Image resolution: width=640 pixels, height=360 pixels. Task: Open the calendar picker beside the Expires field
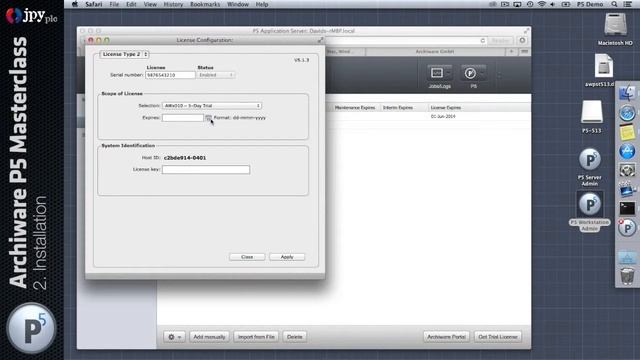[208, 118]
